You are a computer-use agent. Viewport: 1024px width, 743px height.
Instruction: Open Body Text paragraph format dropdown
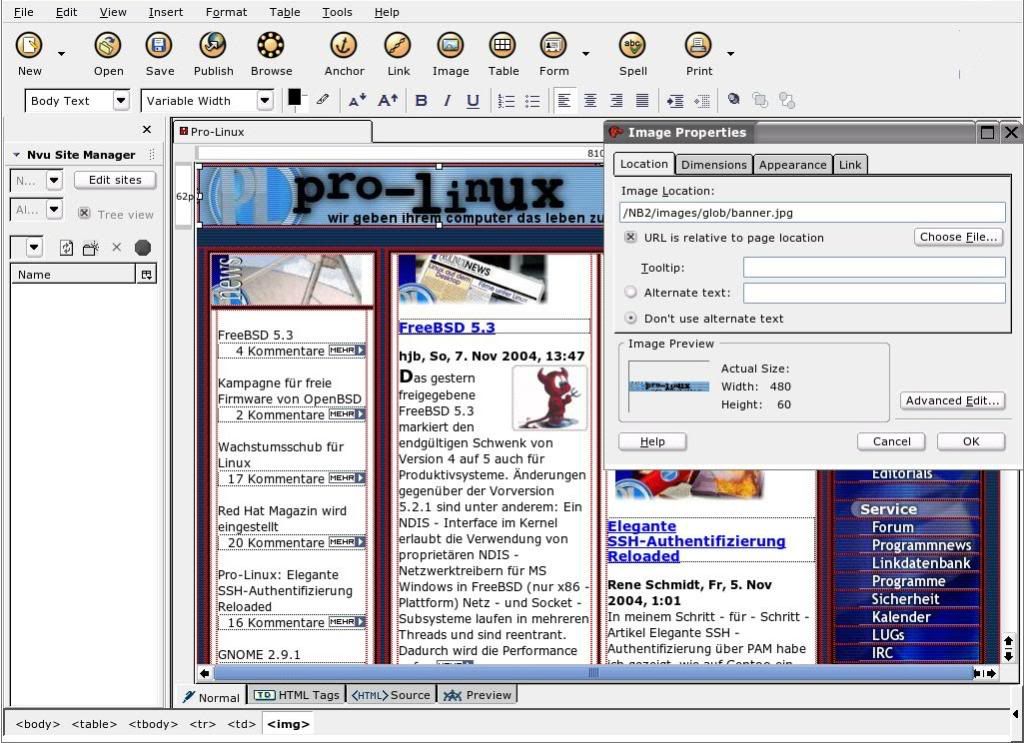click(x=121, y=101)
